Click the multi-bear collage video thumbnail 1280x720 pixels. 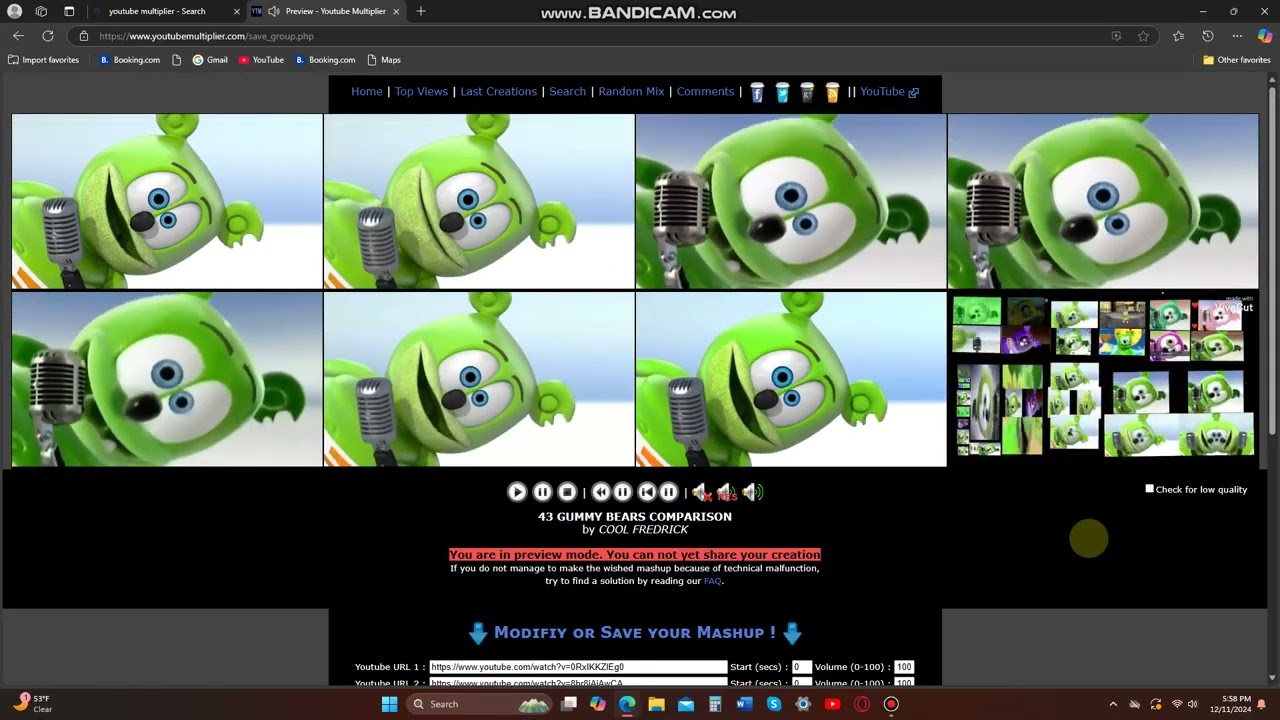[x=1103, y=379]
